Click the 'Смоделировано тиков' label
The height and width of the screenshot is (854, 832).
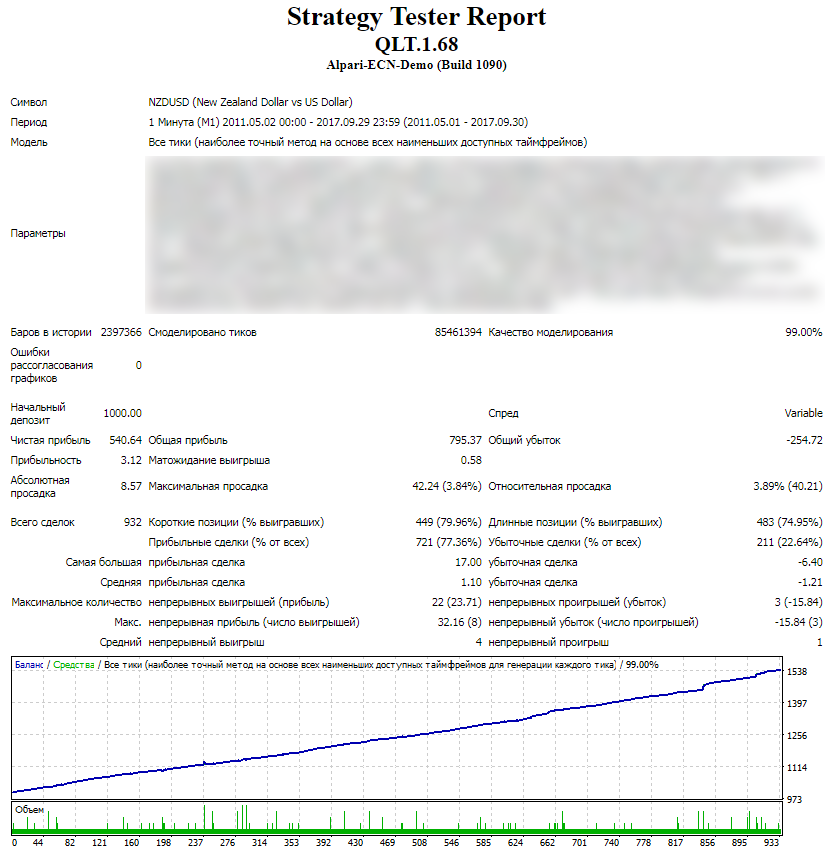(x=202, y=332)
